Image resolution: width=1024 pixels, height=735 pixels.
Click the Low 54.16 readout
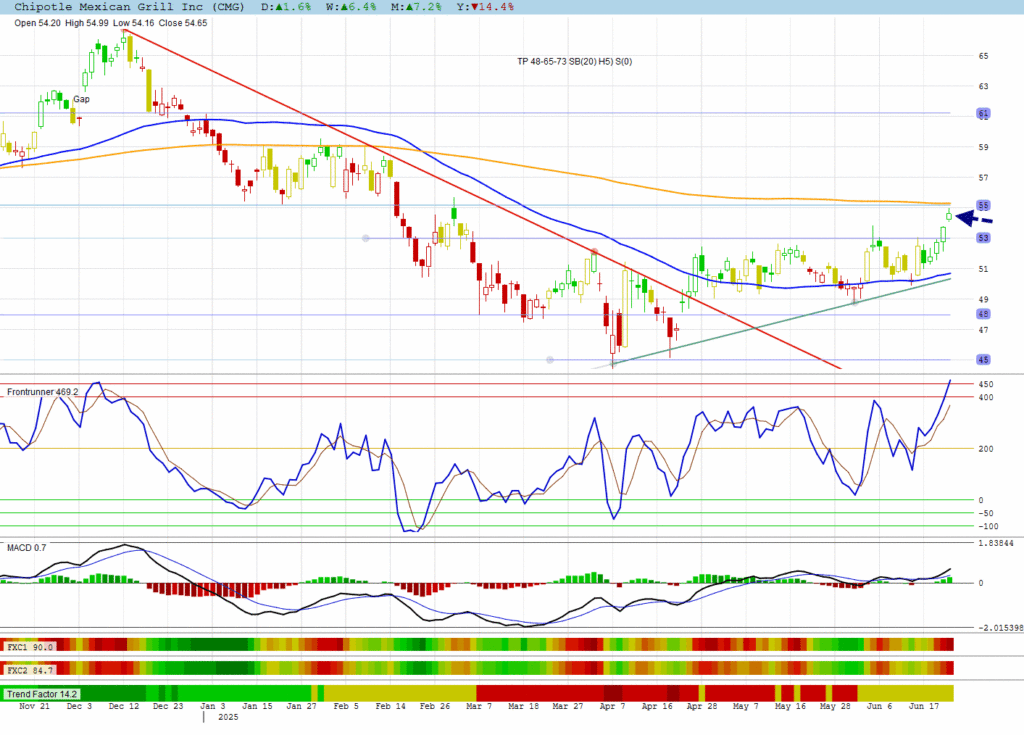[x=133, y=23]
